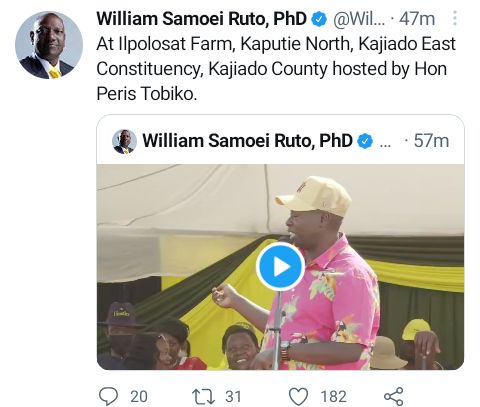Tap the retweet arrows icon
480x407 pixels.
pos(203,397)
